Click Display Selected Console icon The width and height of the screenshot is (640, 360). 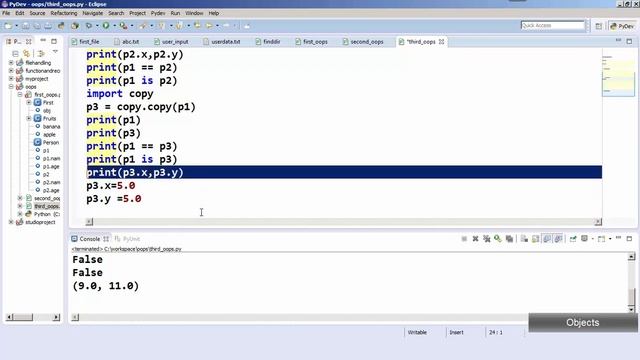(x=584, y=239)
